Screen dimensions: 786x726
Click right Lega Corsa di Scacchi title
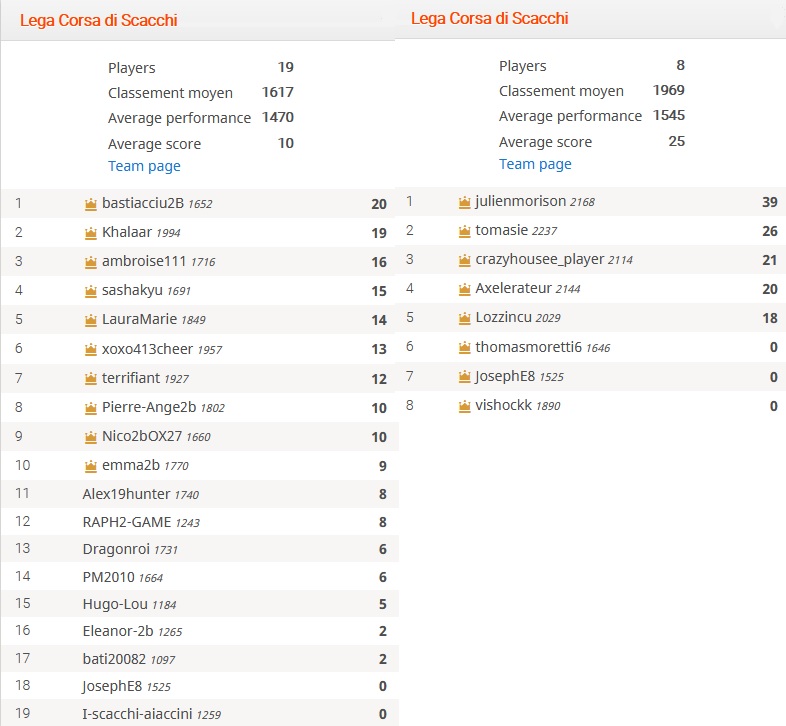click(490, 18)
